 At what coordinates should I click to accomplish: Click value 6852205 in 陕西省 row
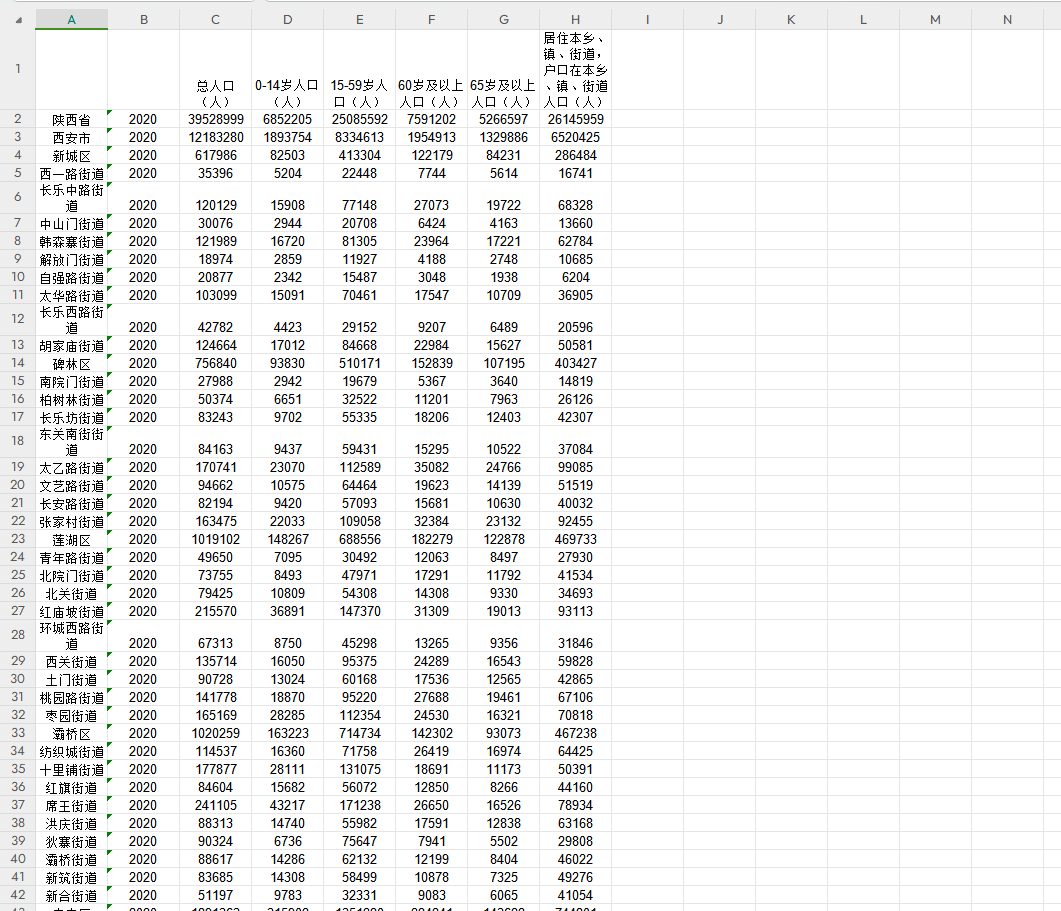(x=288, y=119)
